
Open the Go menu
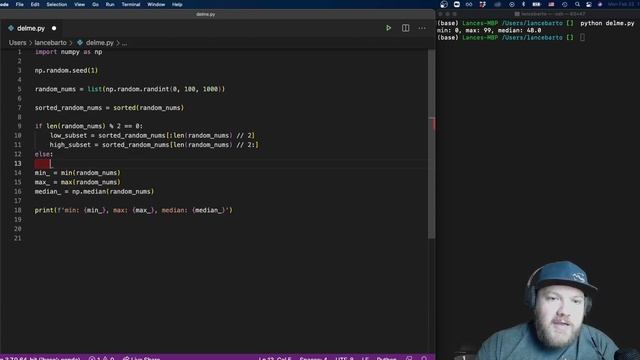point(95,4)
